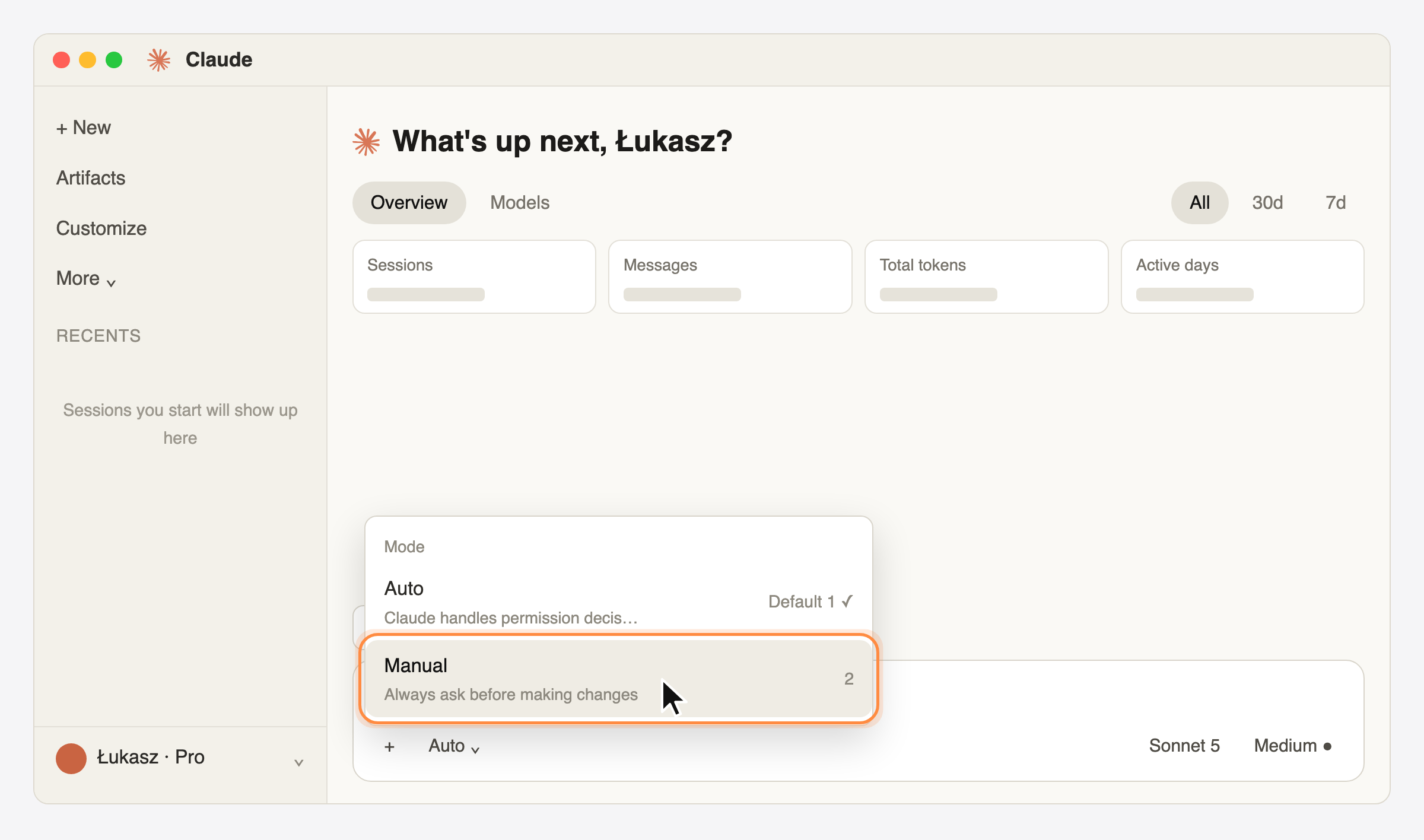
Task: Click the Messages stat card
Action: click(x=730, y=276)
